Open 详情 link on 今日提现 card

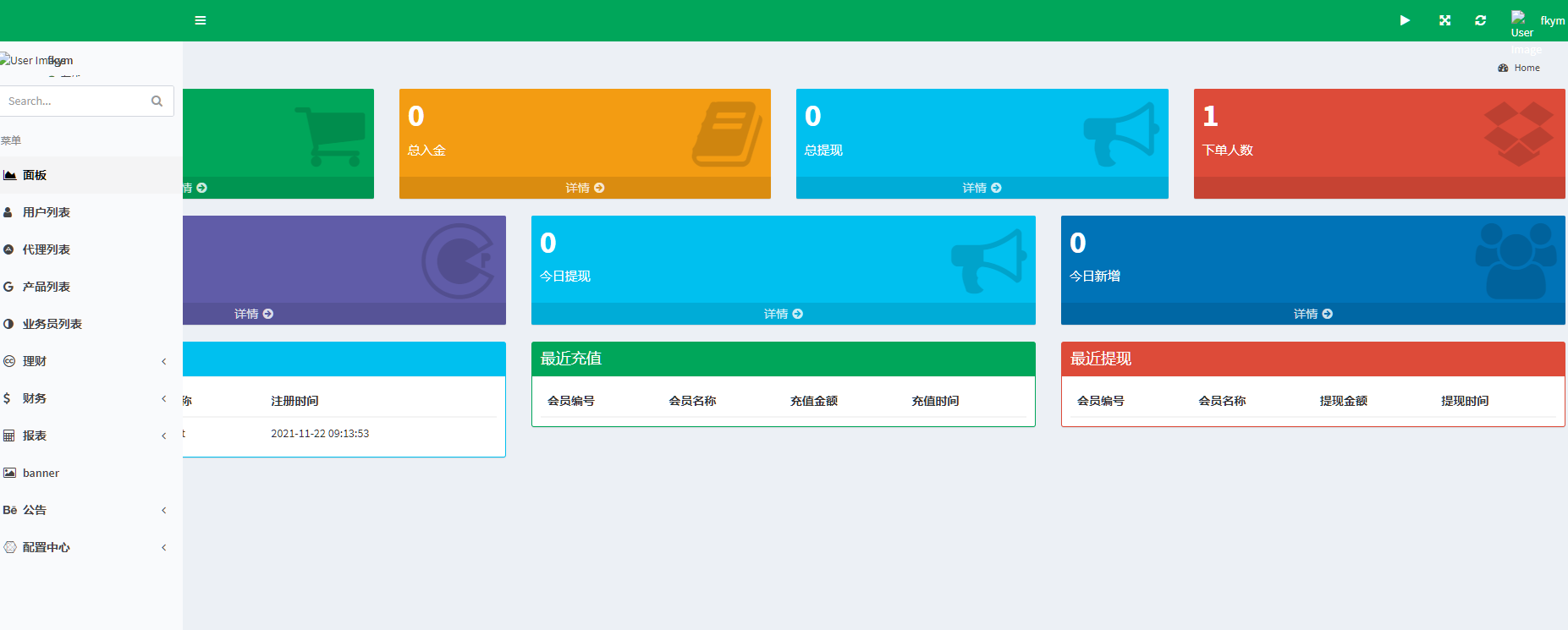click(783, 314)
